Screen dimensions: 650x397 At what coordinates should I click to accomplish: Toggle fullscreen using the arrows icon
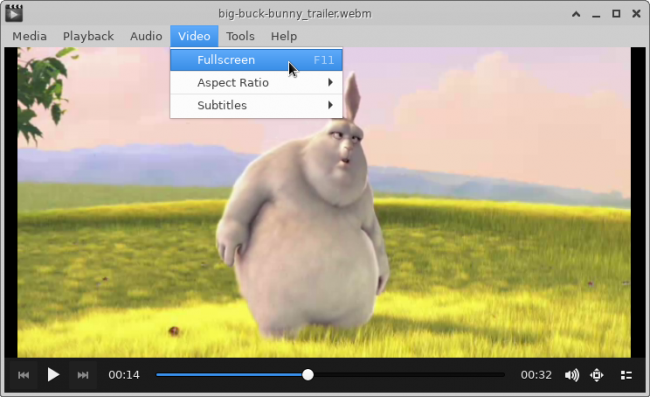pyautogui.click(x=597, y=375)
